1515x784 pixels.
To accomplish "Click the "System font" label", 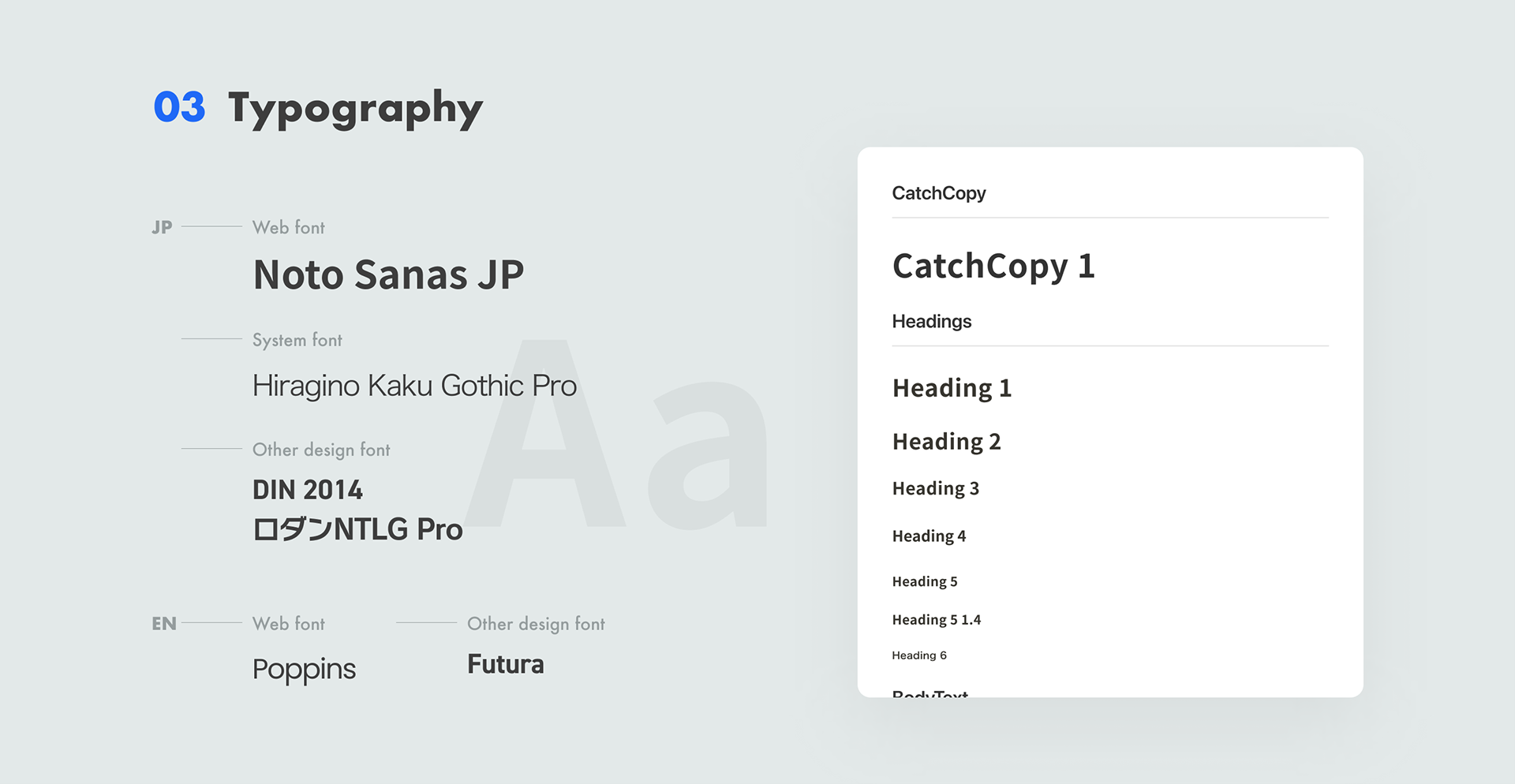I will pyautogui.click(x=297, y=340).
